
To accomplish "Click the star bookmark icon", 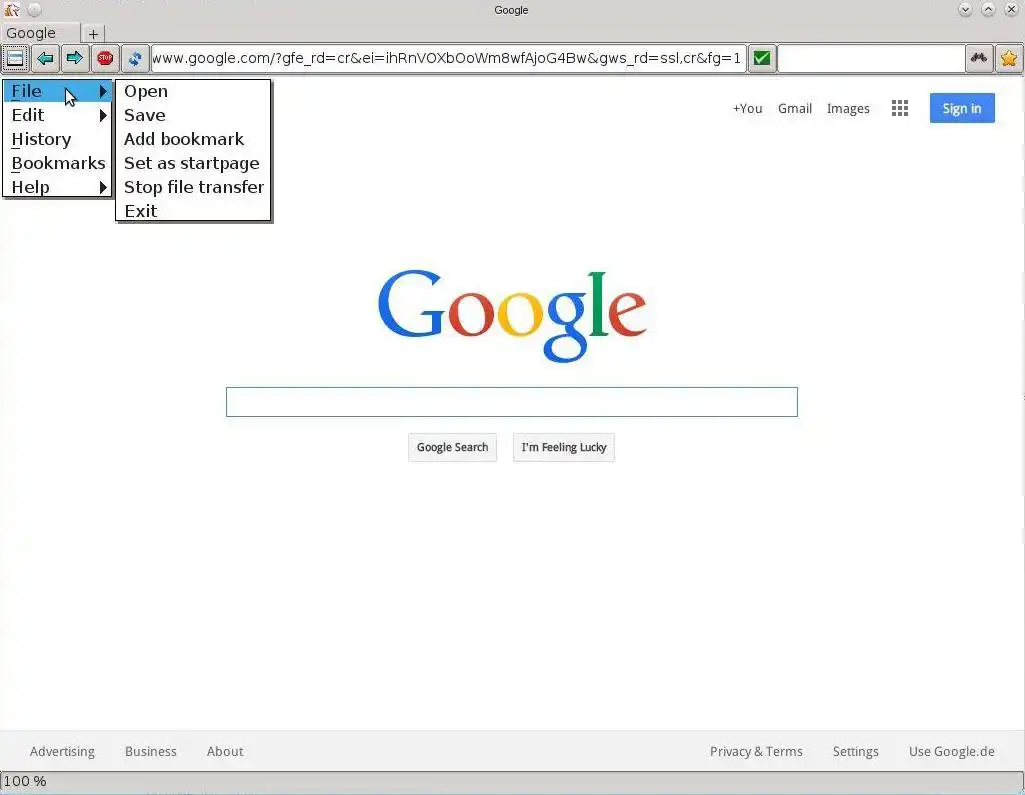I will click(1009, 58).
